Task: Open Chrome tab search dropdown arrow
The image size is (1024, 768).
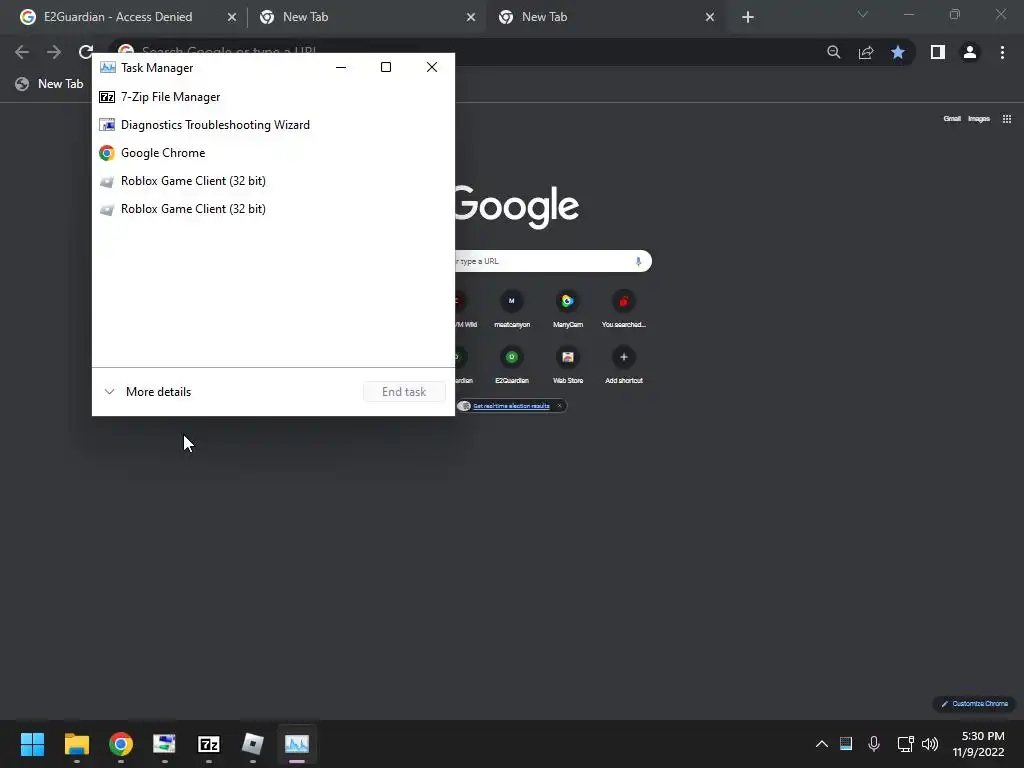Action: 863,14
